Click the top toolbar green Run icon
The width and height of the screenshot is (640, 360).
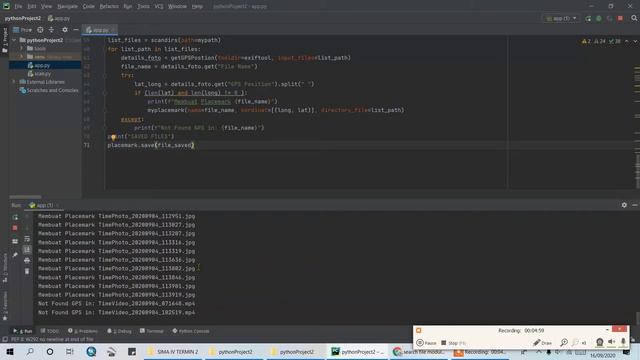point(588,18)
